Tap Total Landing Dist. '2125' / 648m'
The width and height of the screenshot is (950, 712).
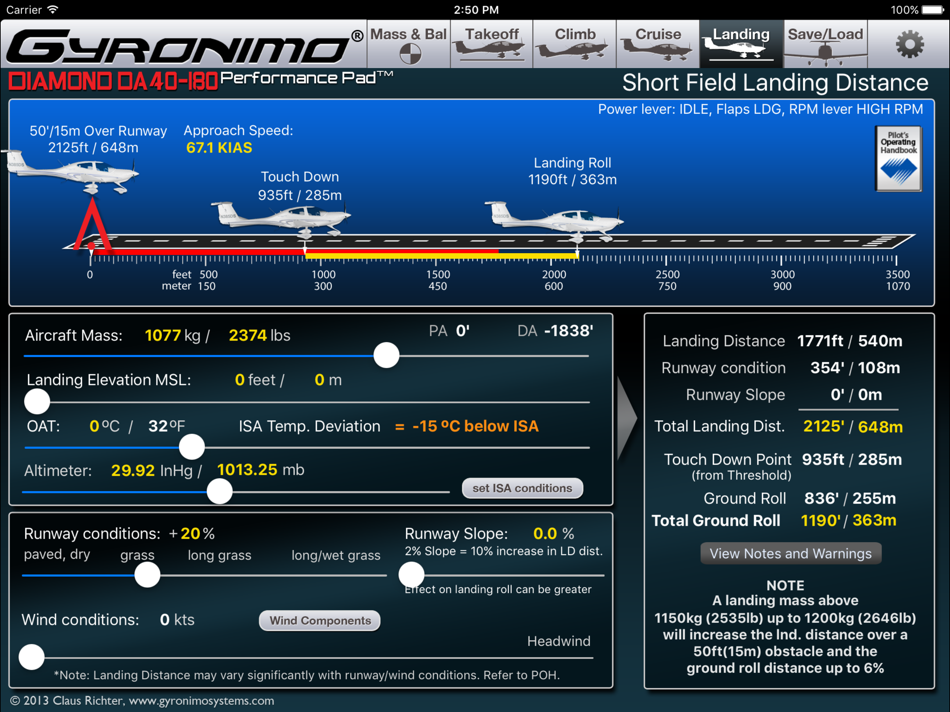coord(852,427)
